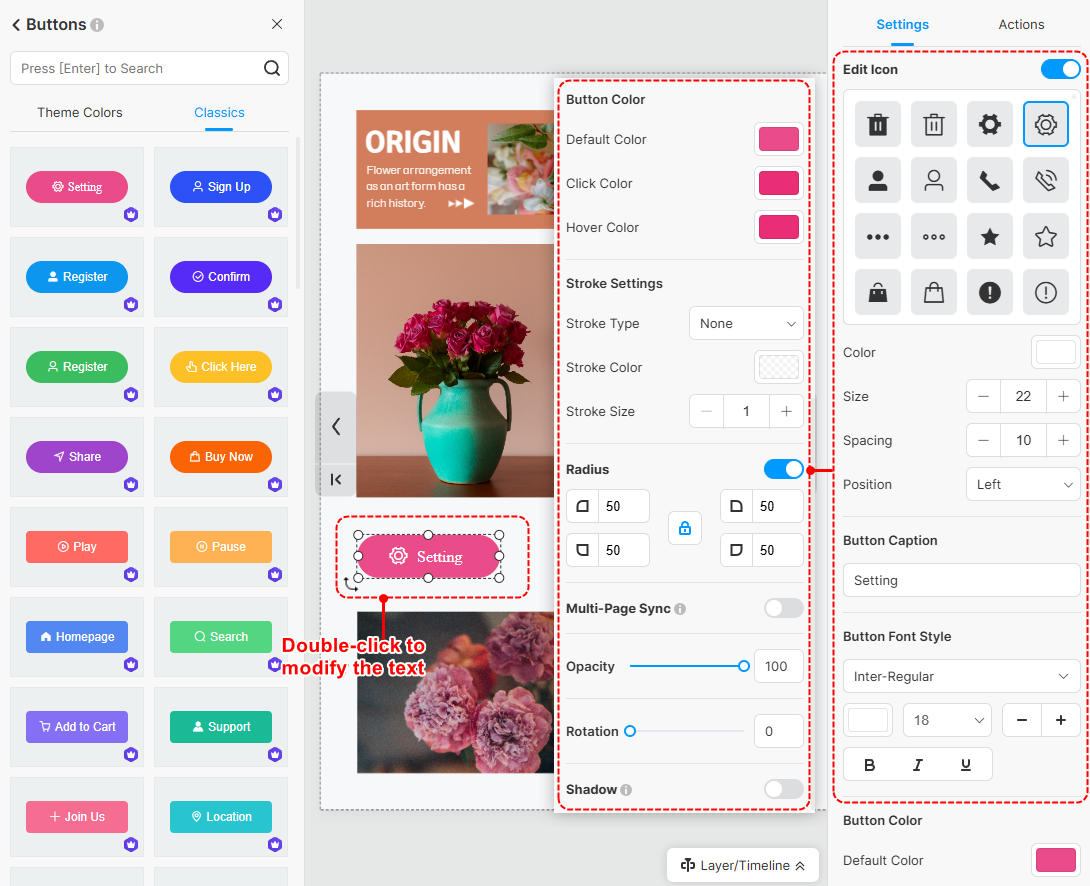Open the Theme Colors tab
Image resolution: width=1090 pixels, height=886 pixels.
[x=80, y=113]
